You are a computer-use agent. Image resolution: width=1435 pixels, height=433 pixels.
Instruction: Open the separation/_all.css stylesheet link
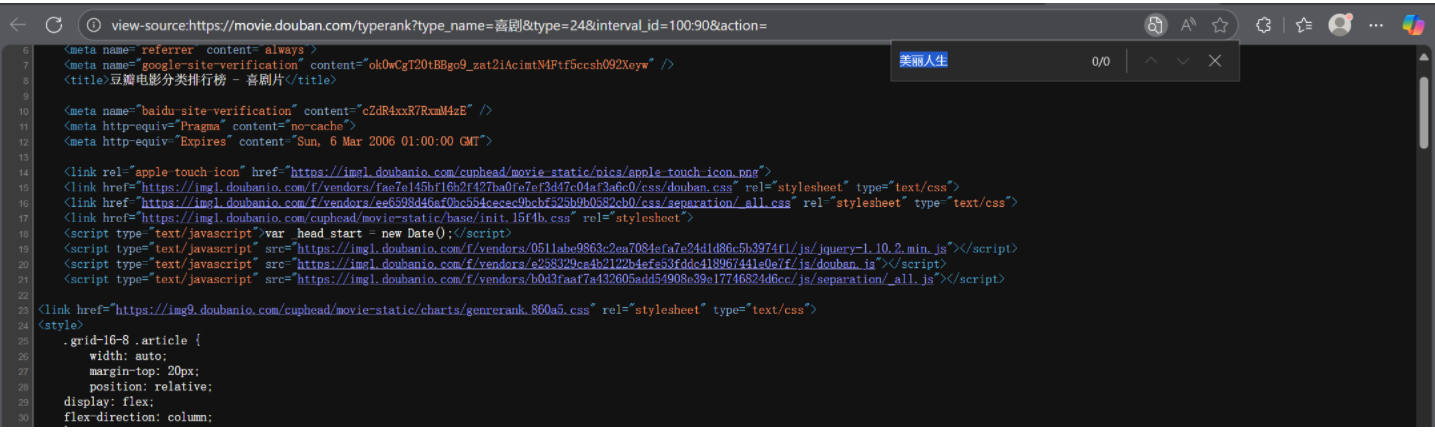[466, 202]
